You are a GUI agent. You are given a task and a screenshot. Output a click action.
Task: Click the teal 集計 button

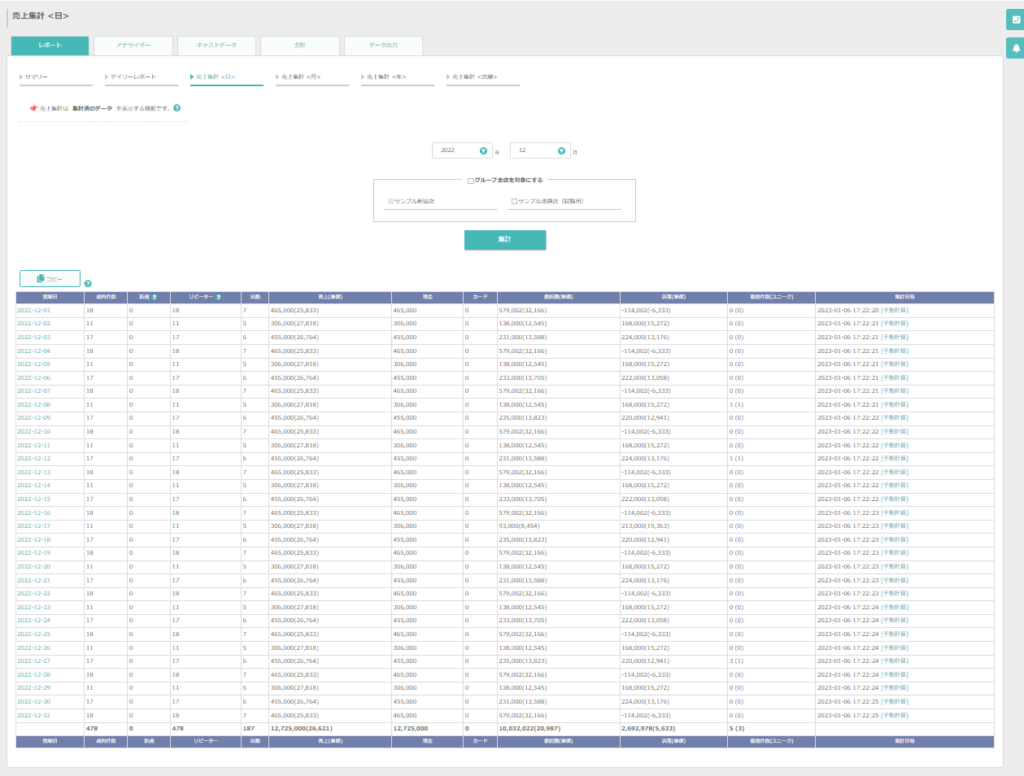click(505, 240)
